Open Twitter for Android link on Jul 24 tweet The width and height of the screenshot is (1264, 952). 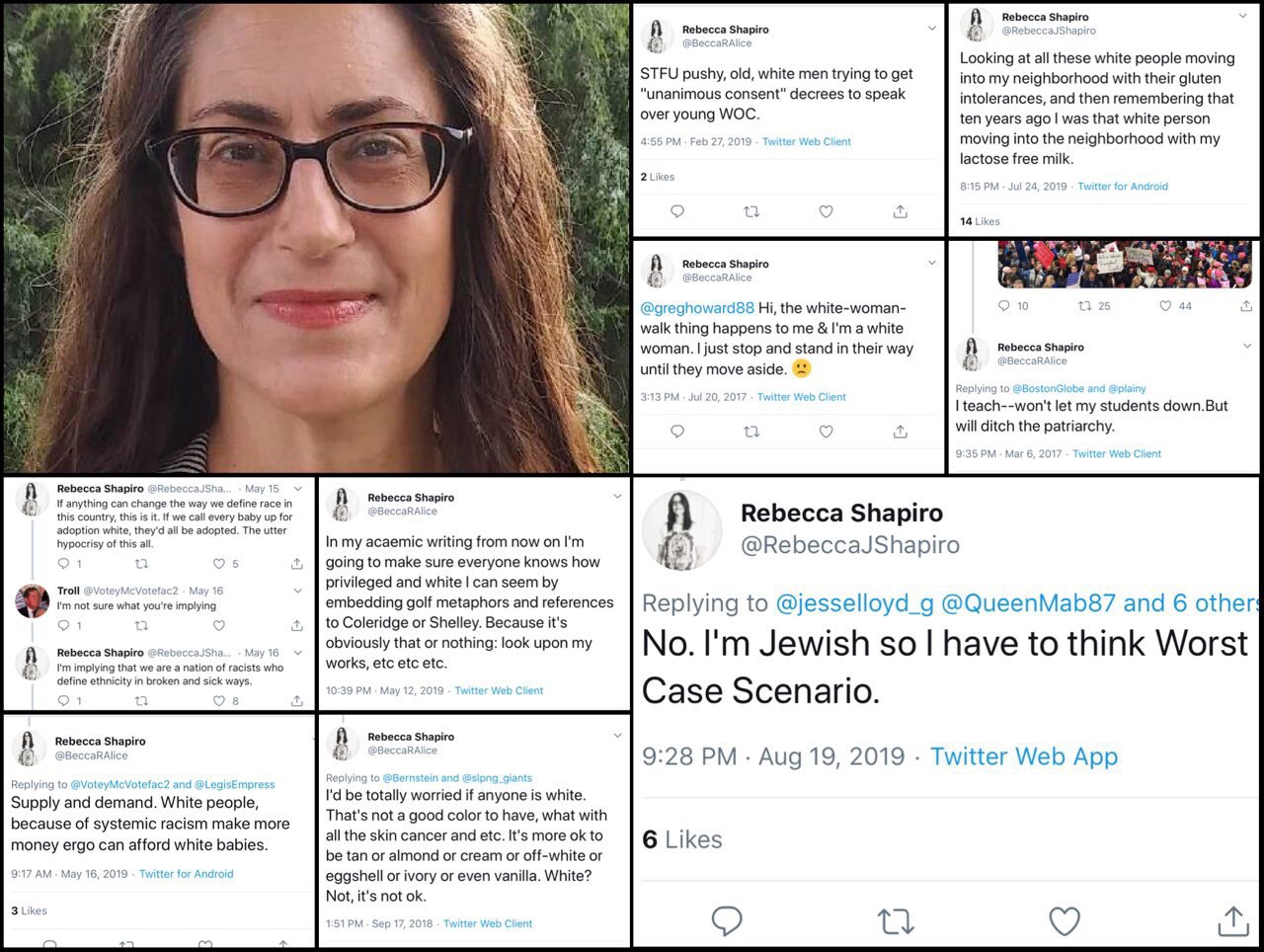pyautogui.click(x=1123, y=186)
